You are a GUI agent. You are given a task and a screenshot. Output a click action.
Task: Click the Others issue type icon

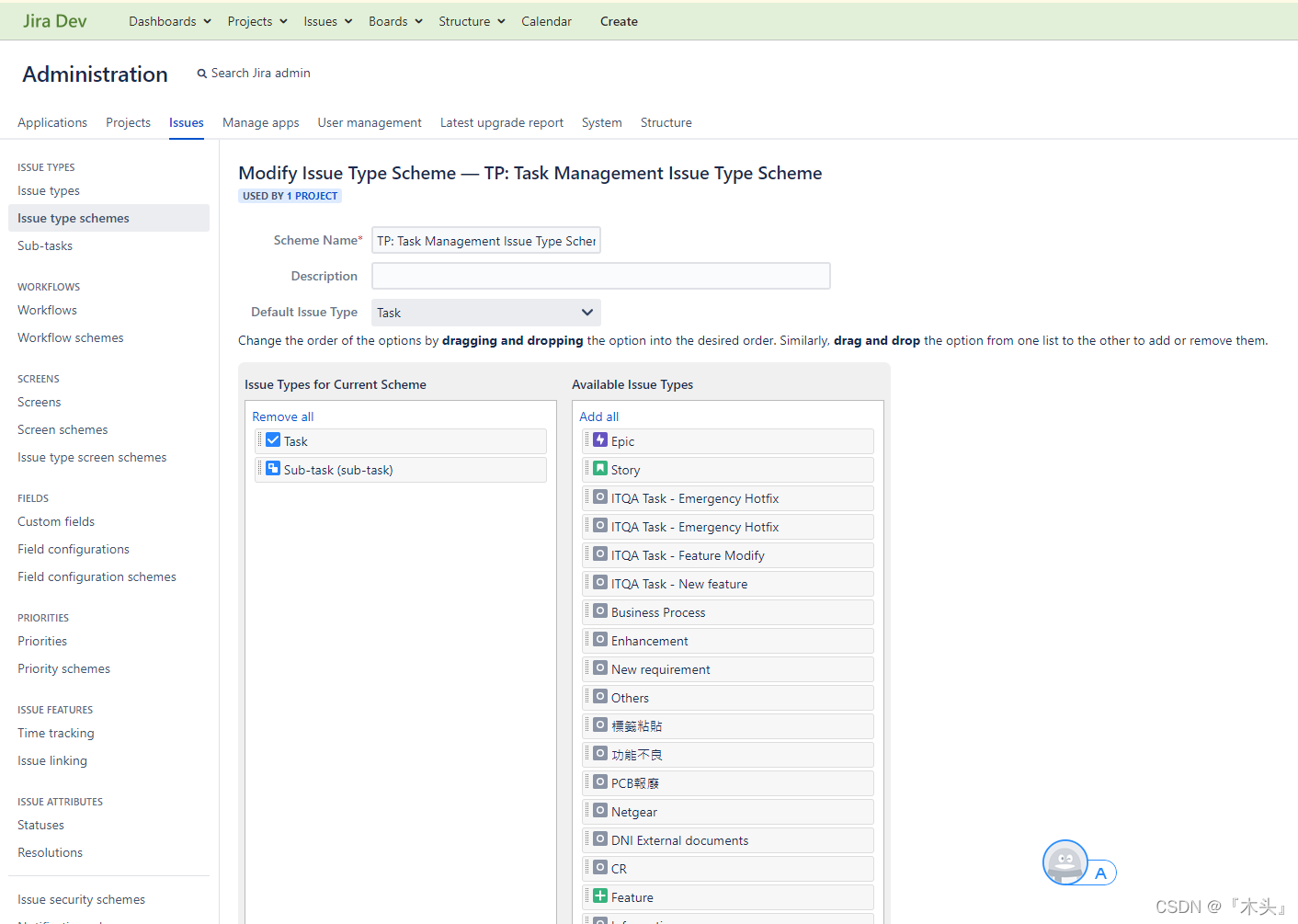point(600,697)
